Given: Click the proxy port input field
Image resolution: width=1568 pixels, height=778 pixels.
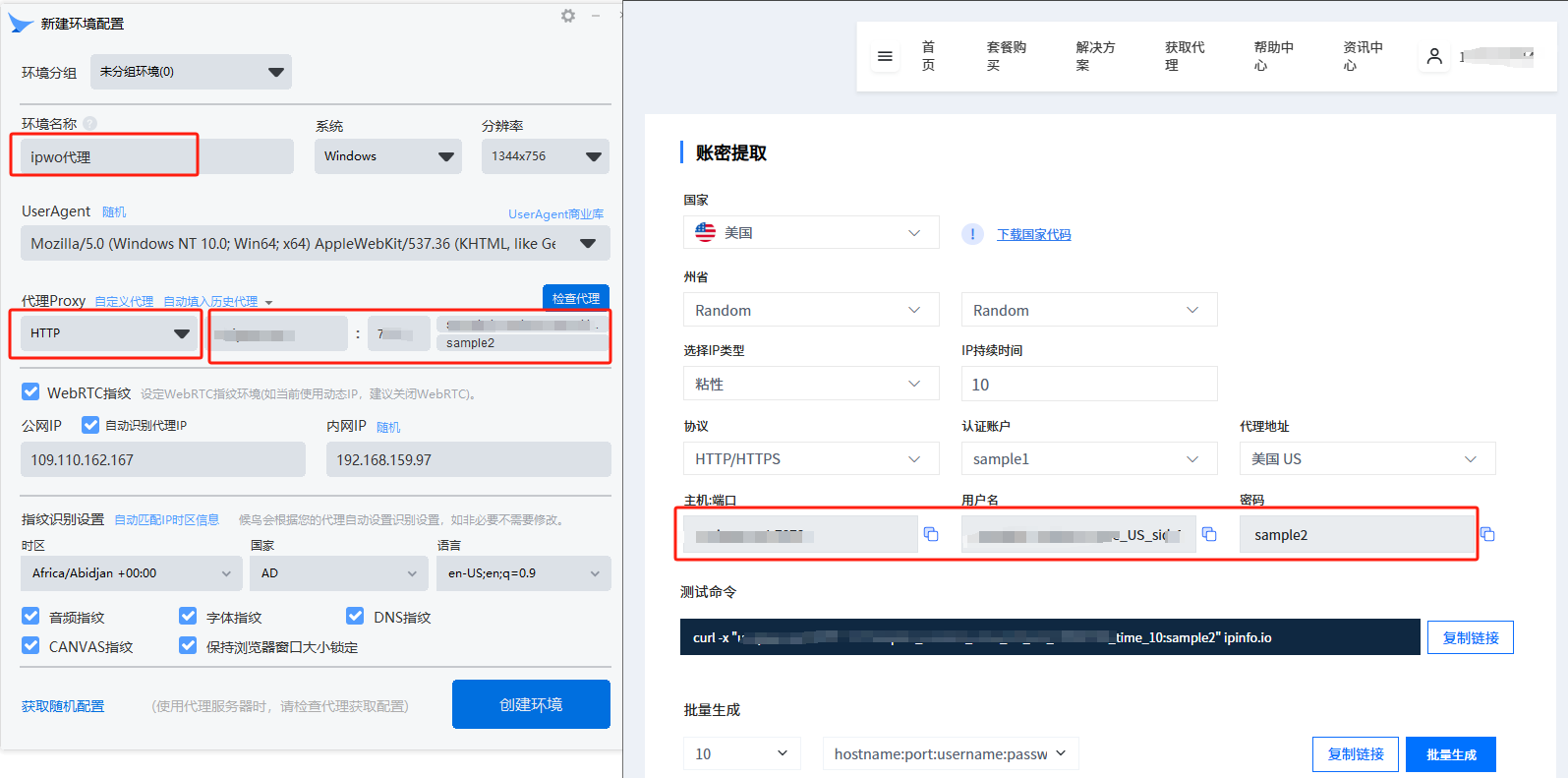Looking at the screenshot, I should (x=399, y=333).
